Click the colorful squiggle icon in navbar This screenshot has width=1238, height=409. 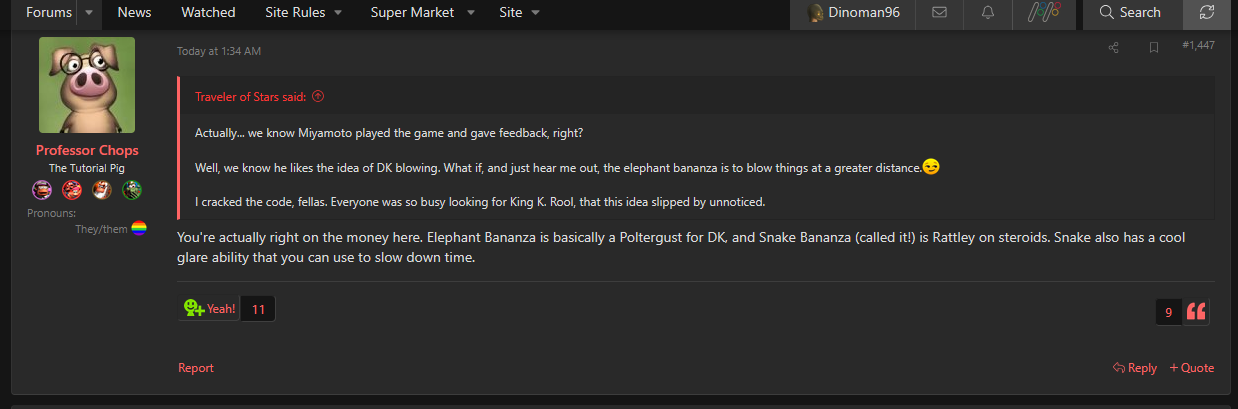1044,13
